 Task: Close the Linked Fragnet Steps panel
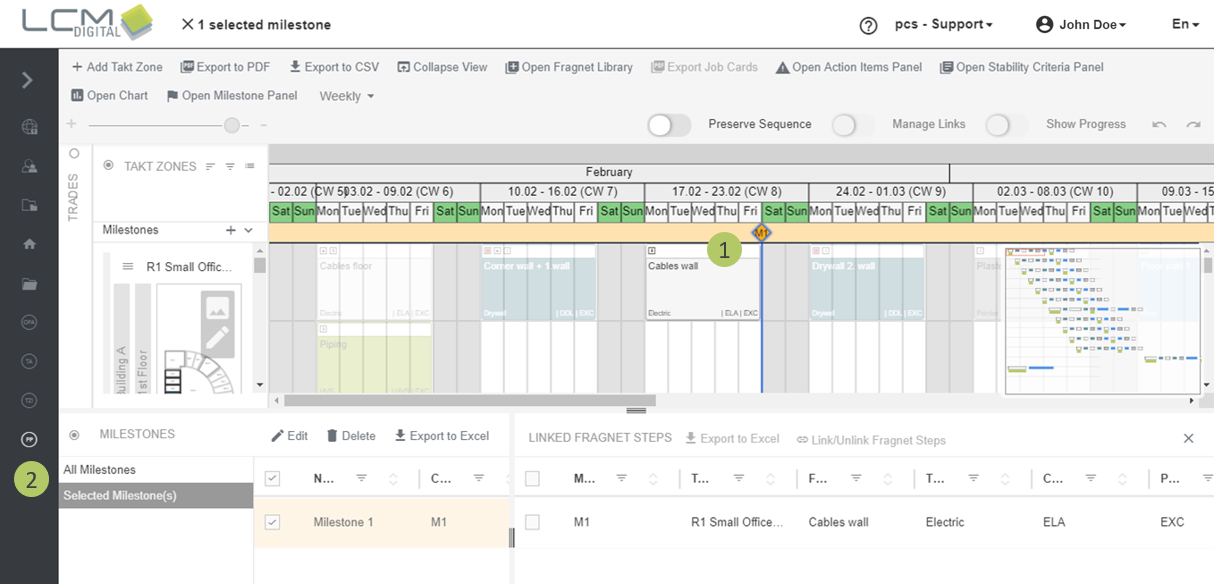[1188, 438]
